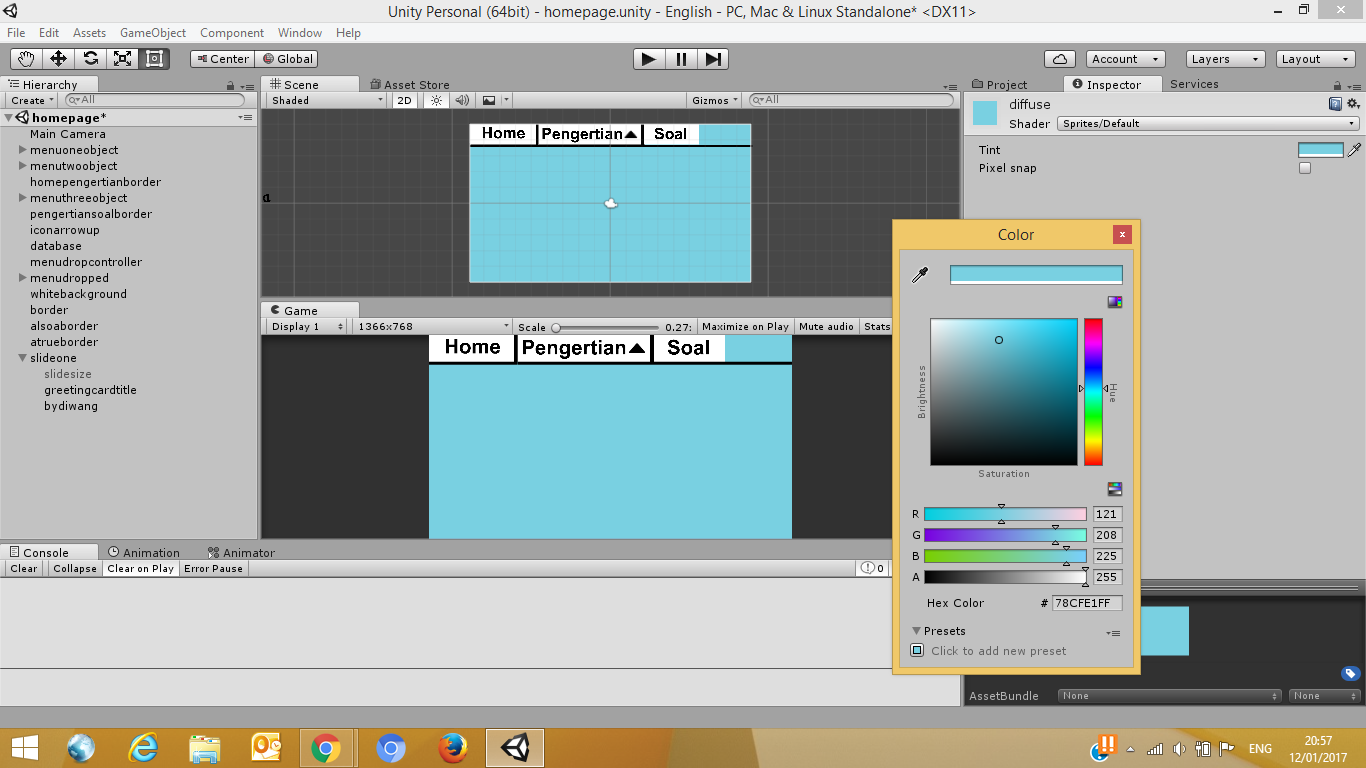Select the Rotate tool

click(90, 59)
